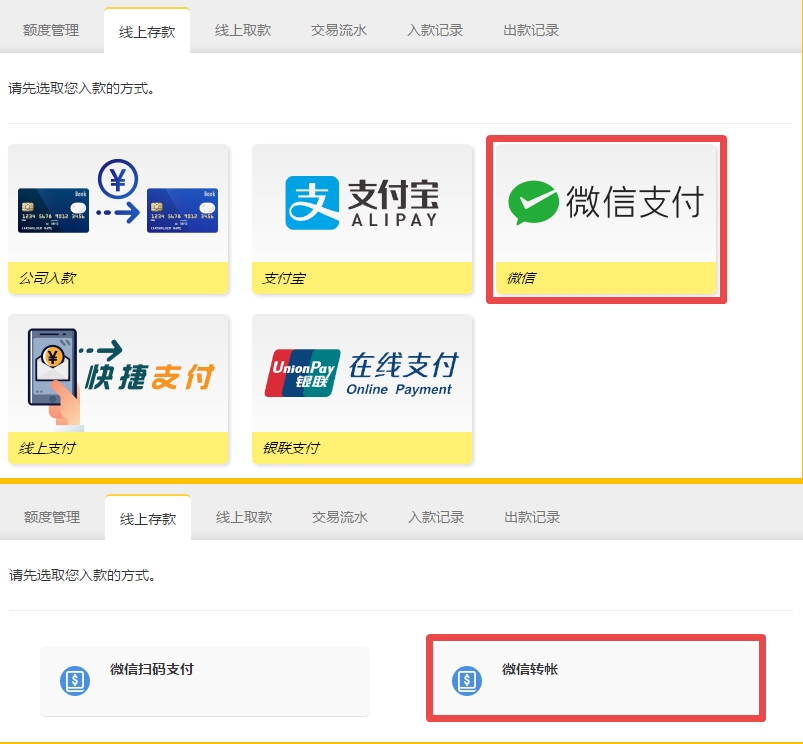This screenshot has width=803, height=744.
Task: Select the 微信扫码支付 text option
Action: 151,669
